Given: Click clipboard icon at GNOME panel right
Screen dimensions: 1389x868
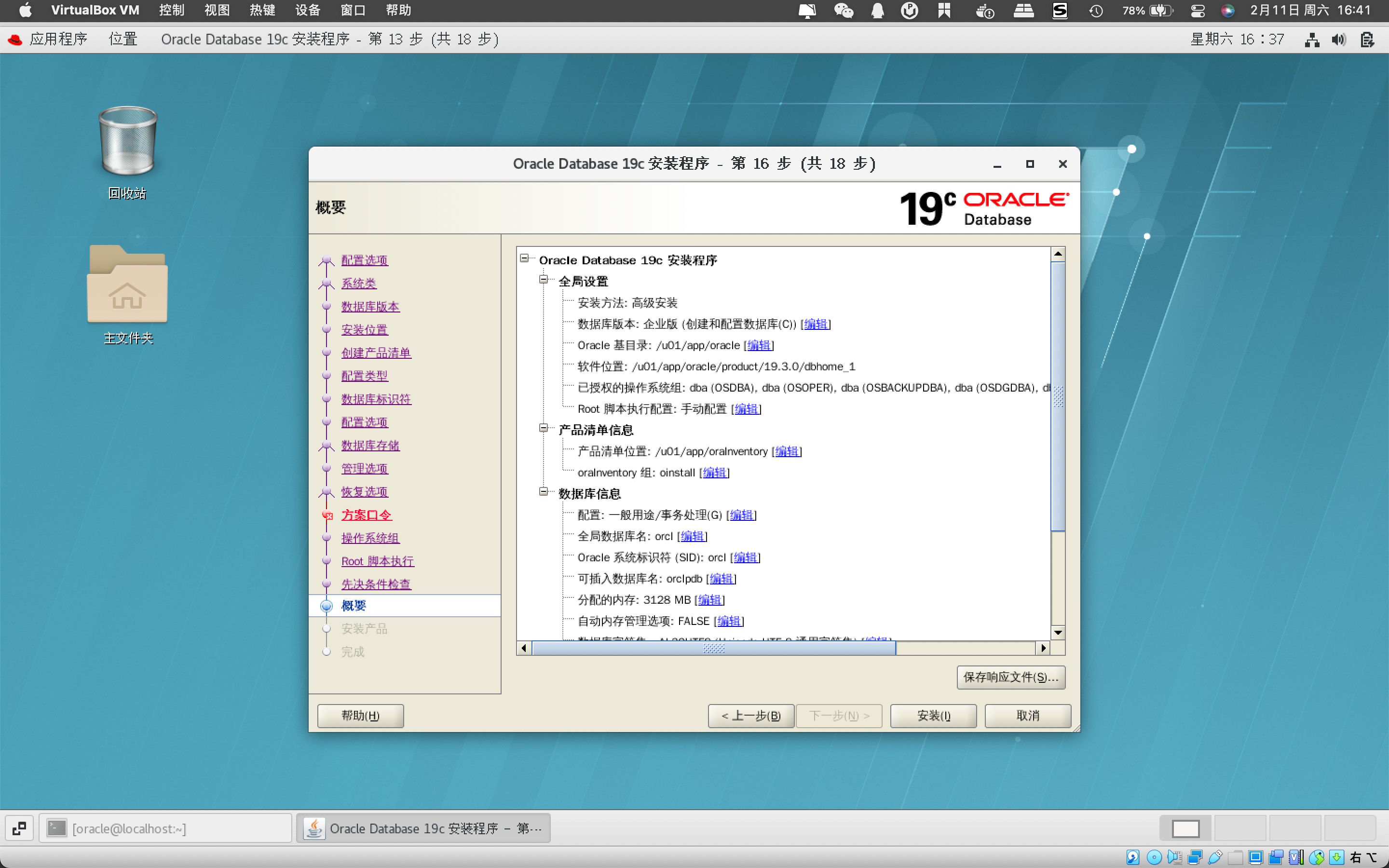Looking at the screenshot, I should coord(1367,40).
